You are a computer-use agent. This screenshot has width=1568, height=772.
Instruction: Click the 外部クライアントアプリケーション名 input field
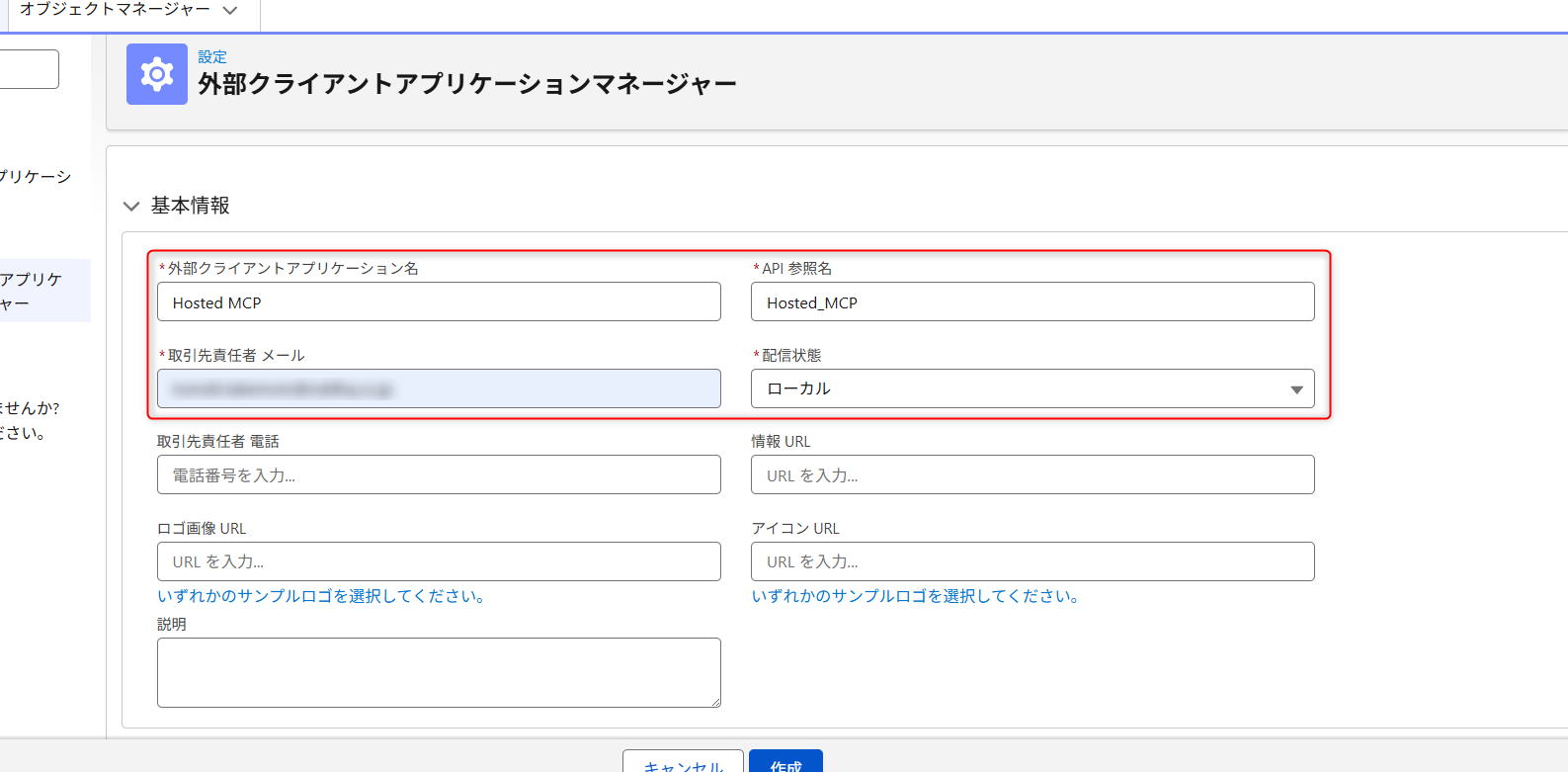439,301
